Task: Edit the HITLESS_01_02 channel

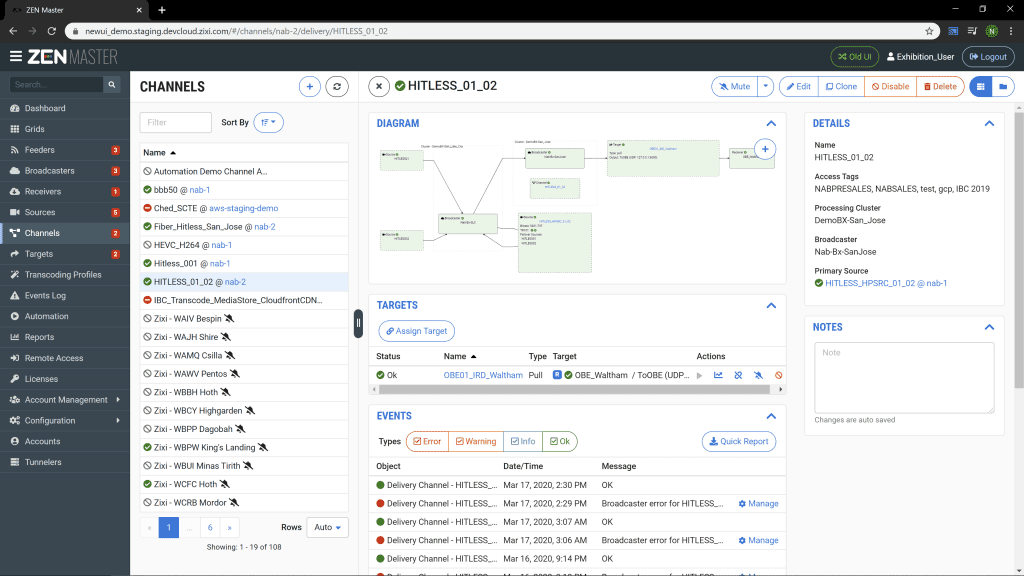Action: (799, 86)
